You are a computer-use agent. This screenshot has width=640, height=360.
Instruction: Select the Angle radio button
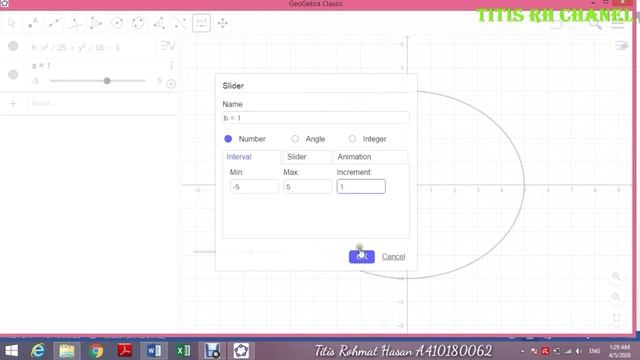click(x=295, y=139)
